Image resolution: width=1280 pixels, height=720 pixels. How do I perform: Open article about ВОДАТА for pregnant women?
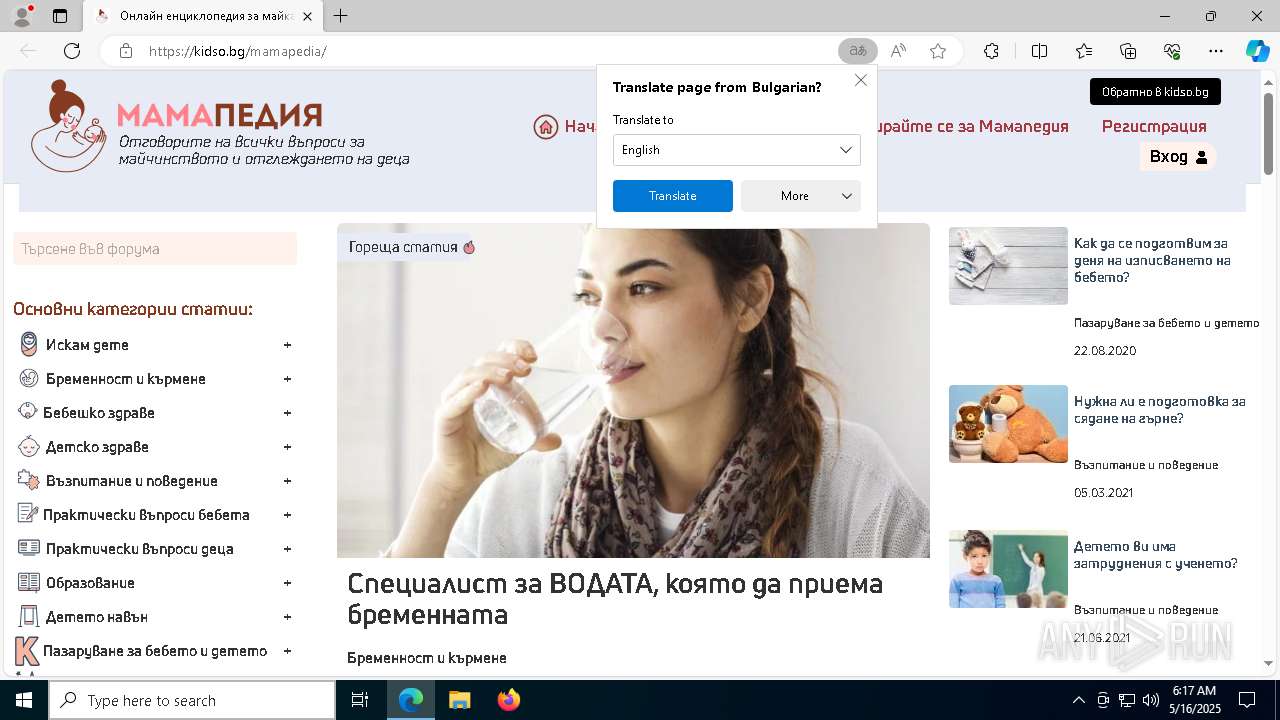coord(615,598)
